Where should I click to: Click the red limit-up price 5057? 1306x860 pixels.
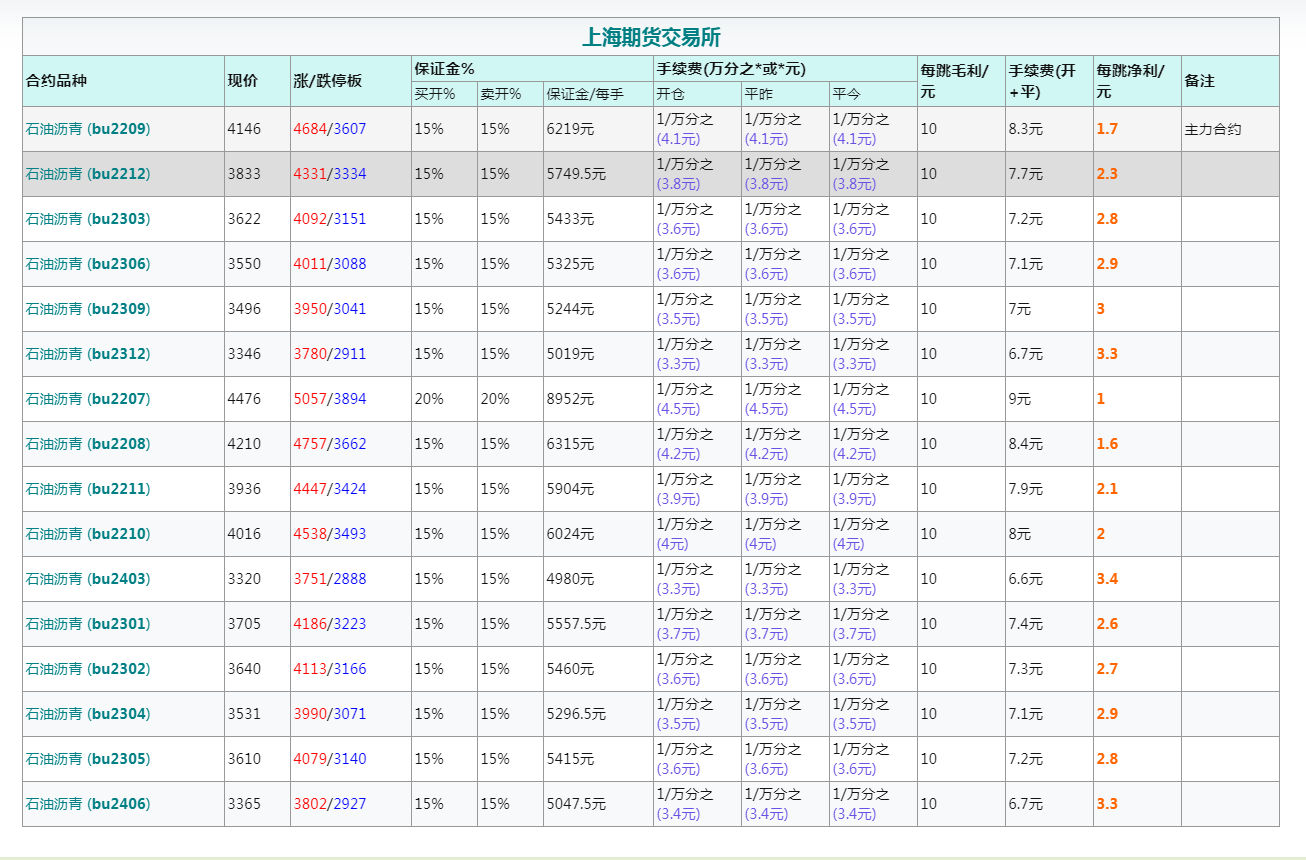click(x=310, y=399)
